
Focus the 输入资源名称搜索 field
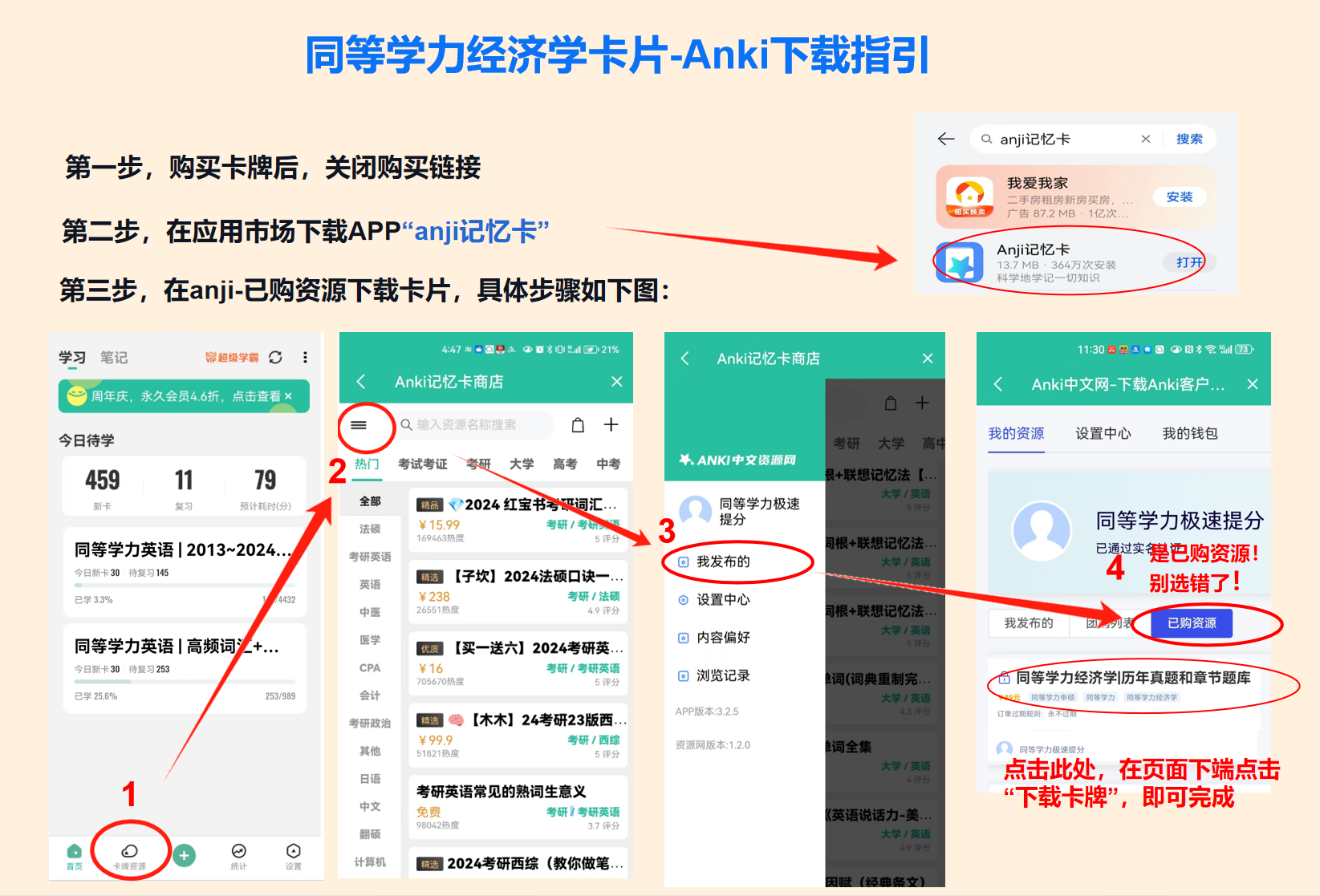coord(475,424)
